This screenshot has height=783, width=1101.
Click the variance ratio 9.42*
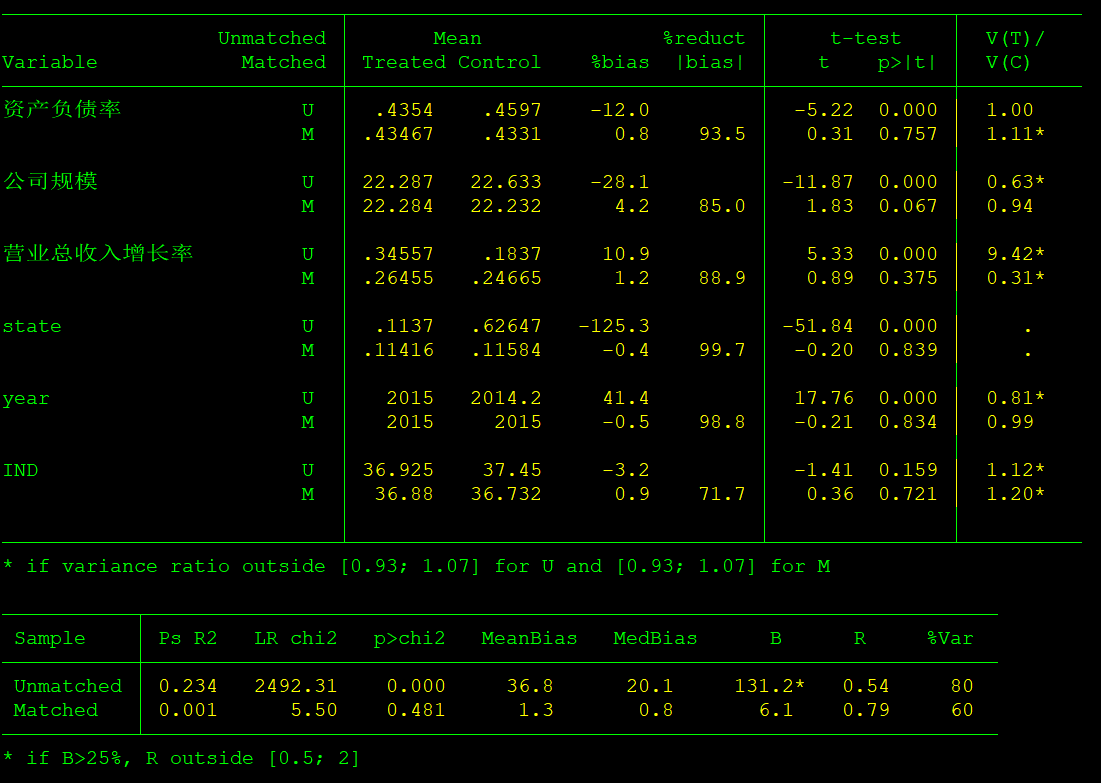[1015, 254]
